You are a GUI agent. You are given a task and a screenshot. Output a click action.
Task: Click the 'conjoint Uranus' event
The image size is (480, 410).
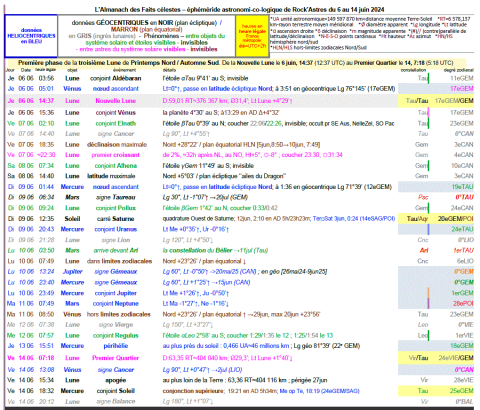[x=116, y=229]
